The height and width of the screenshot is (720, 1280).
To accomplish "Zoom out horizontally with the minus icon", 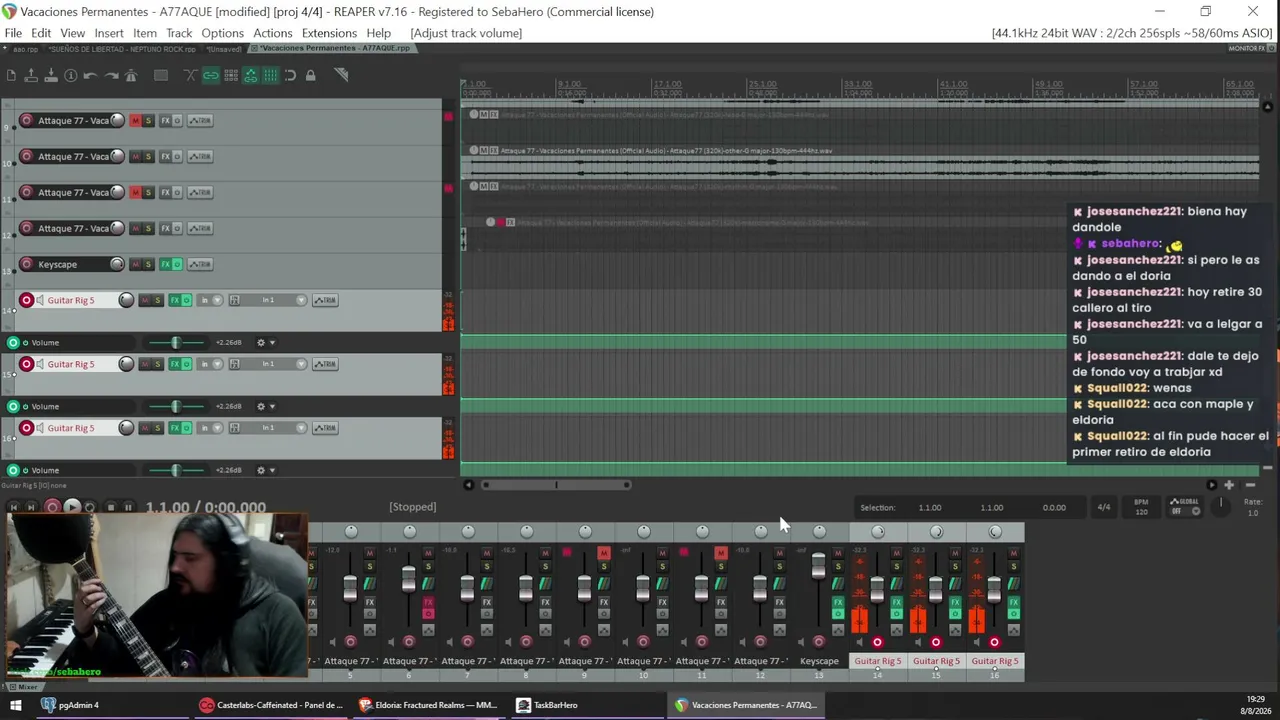I will [x=1250, y=485].
